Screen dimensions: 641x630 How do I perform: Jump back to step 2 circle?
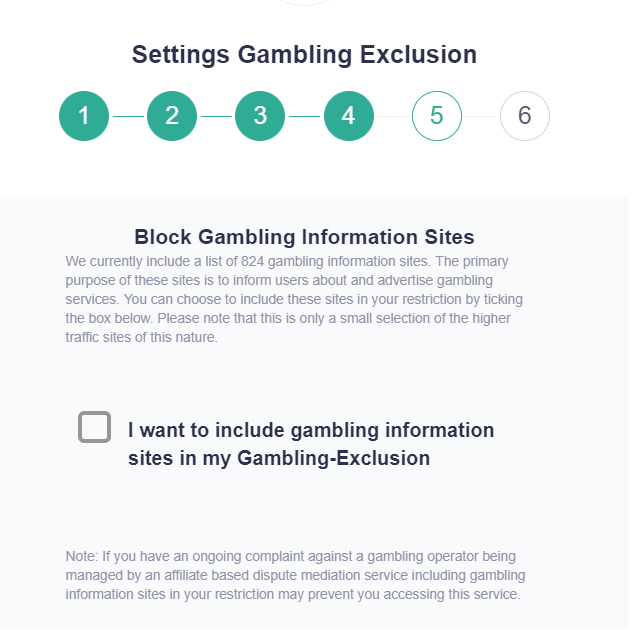click(172, 116)
